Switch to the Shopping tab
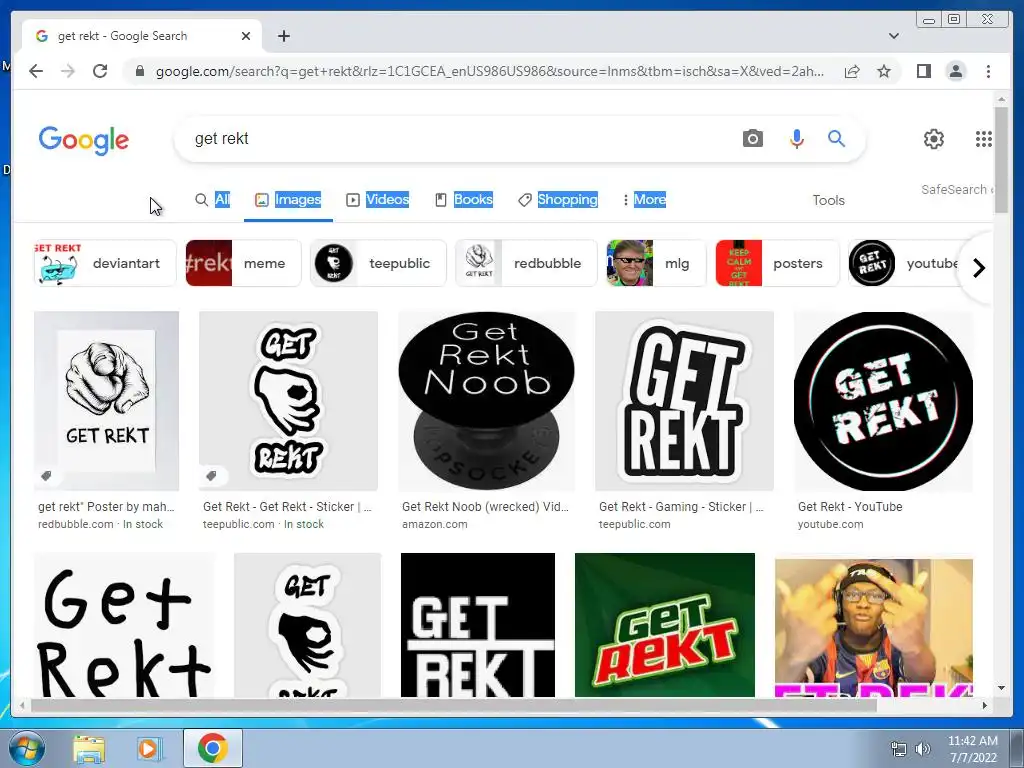 [x=558, y=200]
